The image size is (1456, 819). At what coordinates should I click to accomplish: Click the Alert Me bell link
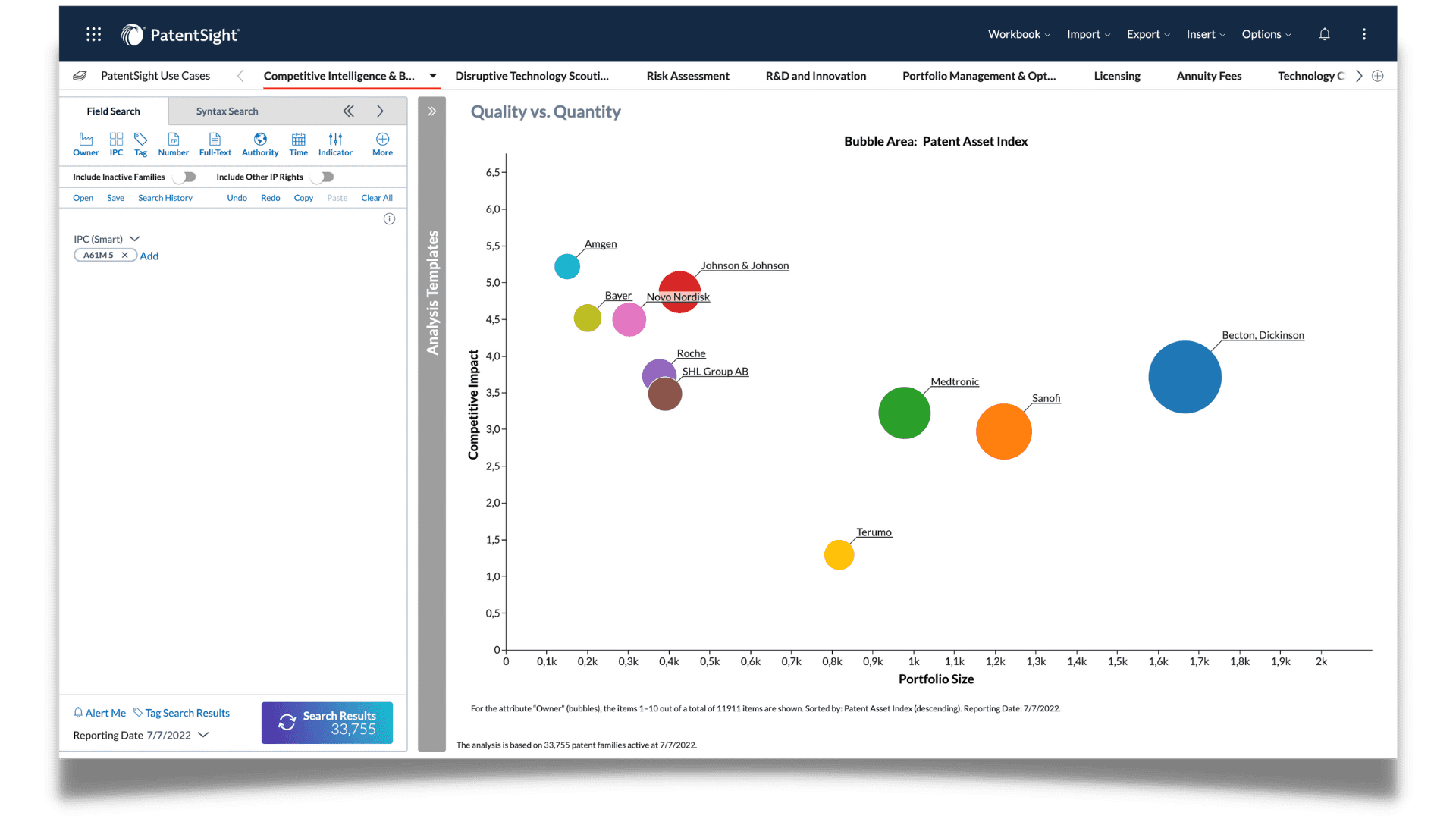coord(99,713)
